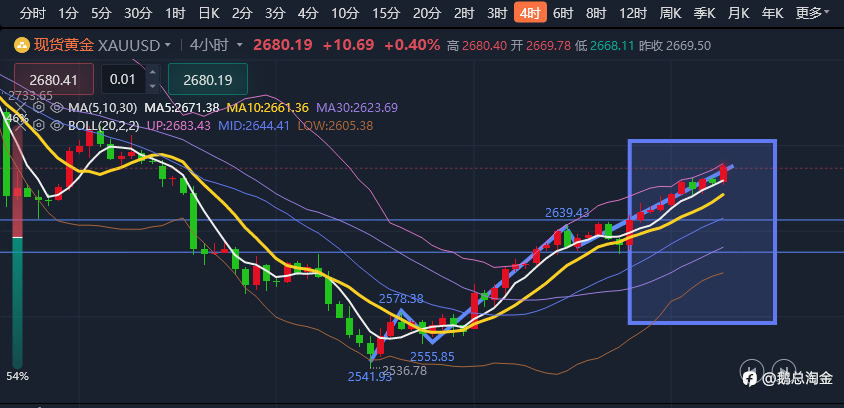Open settings gear for MA indicator
Image resolution: width=844 pixels, height=408 pixels.
click(x=38, y=108)
